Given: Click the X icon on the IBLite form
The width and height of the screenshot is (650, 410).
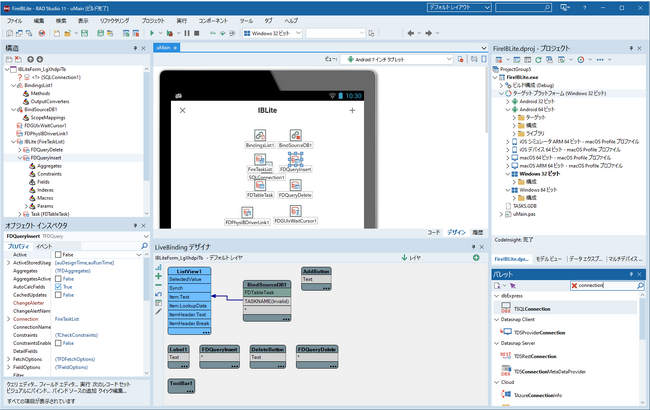Looking at the screenshot, I should [182, 109].
